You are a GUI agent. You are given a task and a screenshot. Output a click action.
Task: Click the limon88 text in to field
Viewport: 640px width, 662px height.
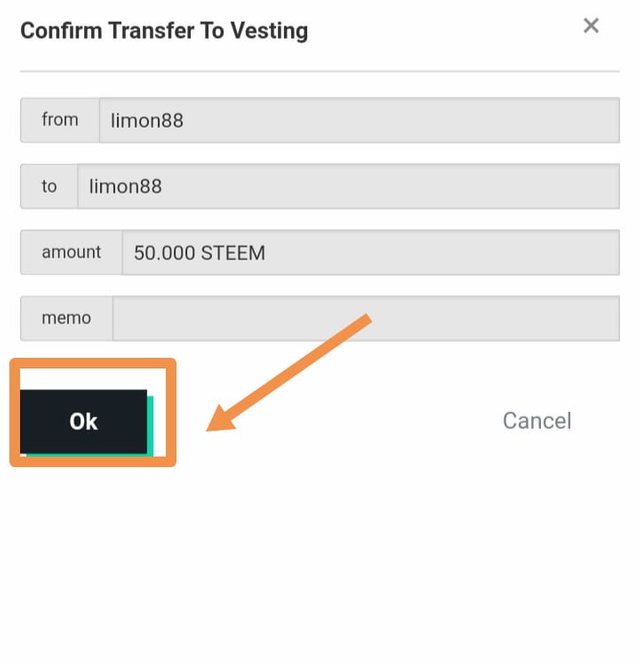tap(125, 187)
